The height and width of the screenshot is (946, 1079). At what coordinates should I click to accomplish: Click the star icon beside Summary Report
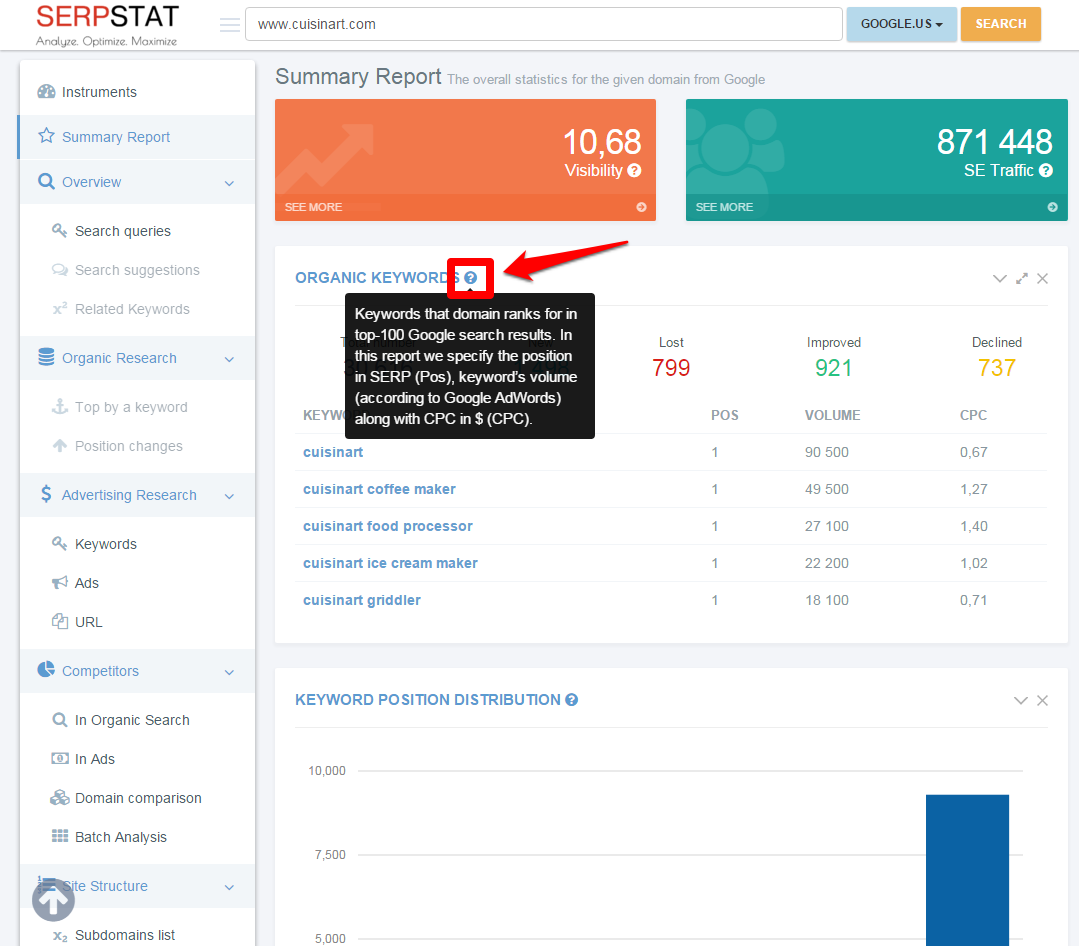[x=47, y=137]
